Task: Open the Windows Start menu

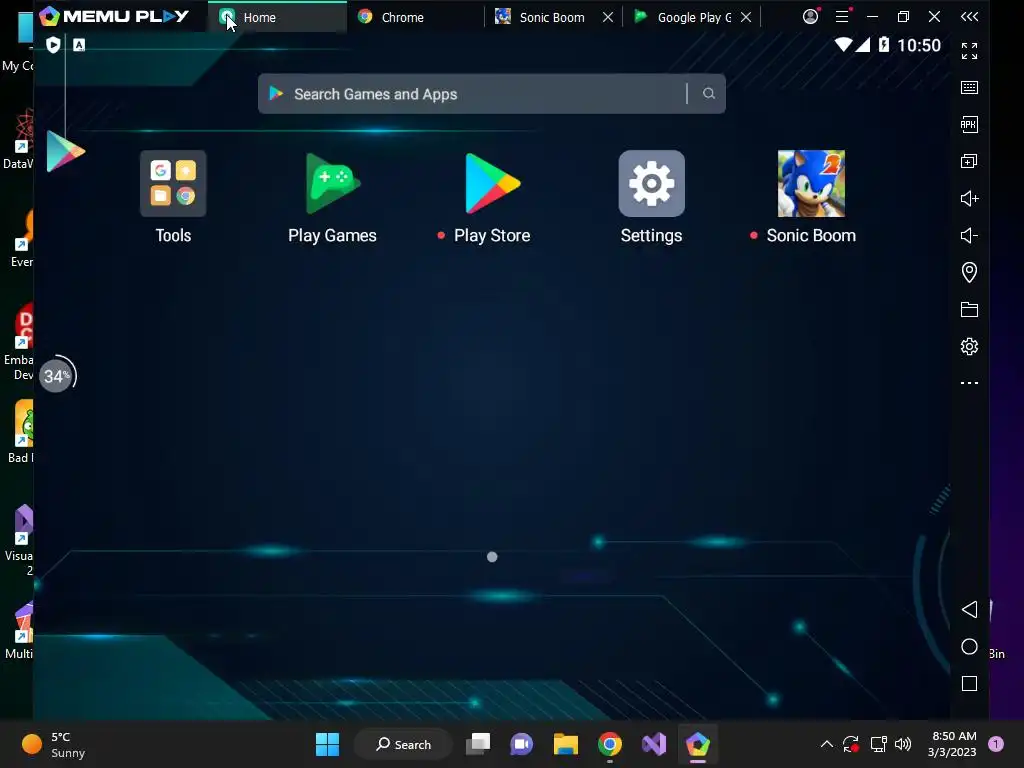Action: 327,744
